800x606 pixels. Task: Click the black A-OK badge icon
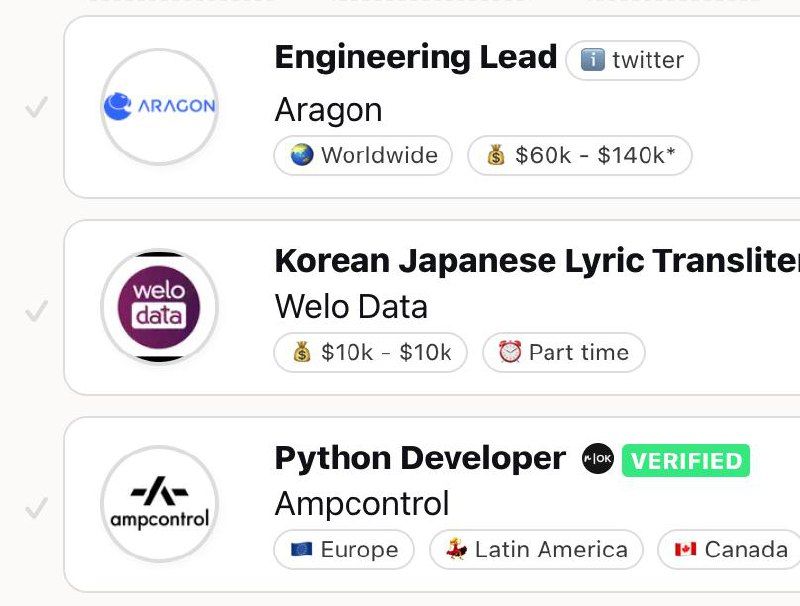coord(598,460)
